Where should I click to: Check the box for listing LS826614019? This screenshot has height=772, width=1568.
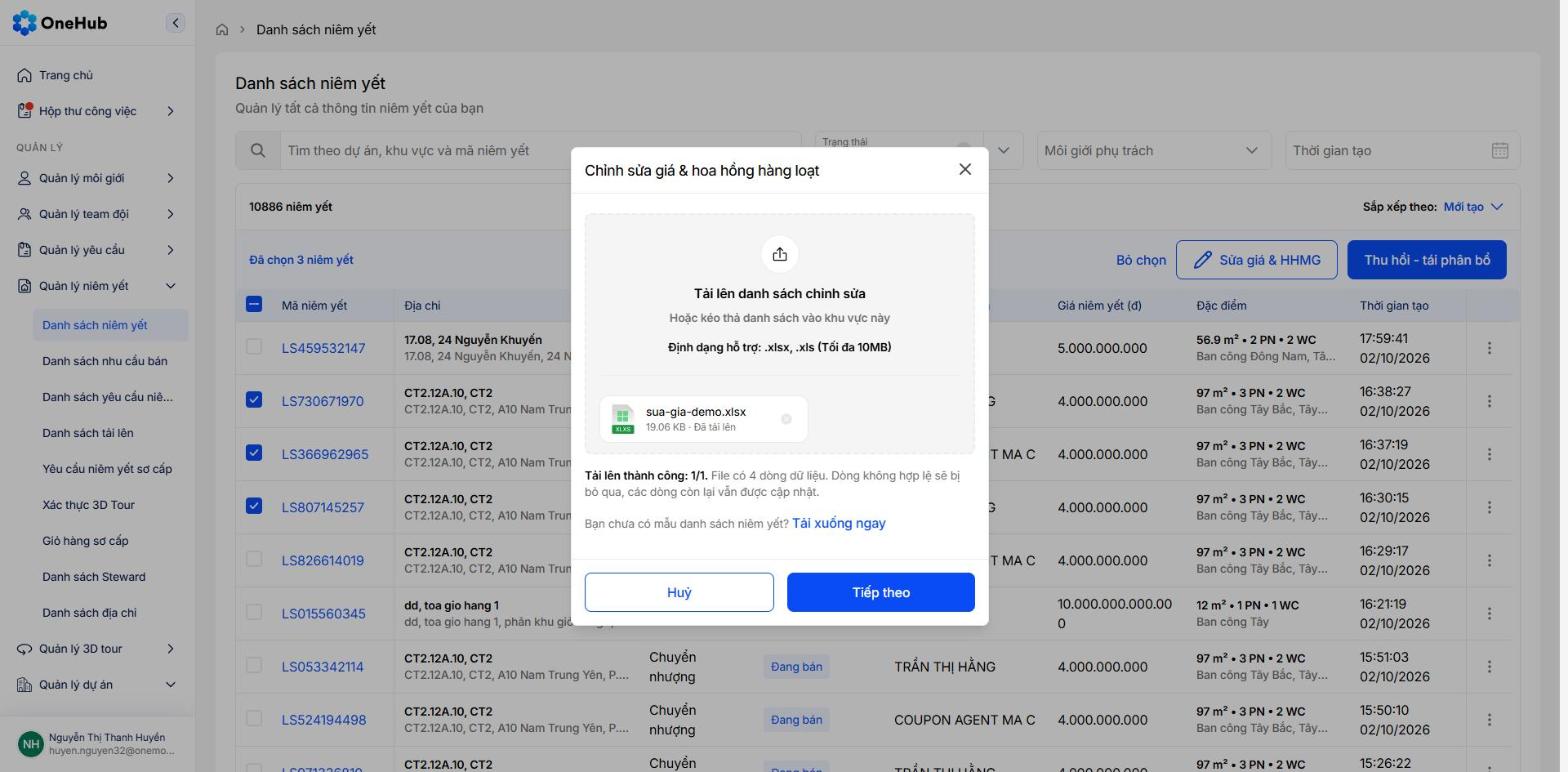coord(254,559)
